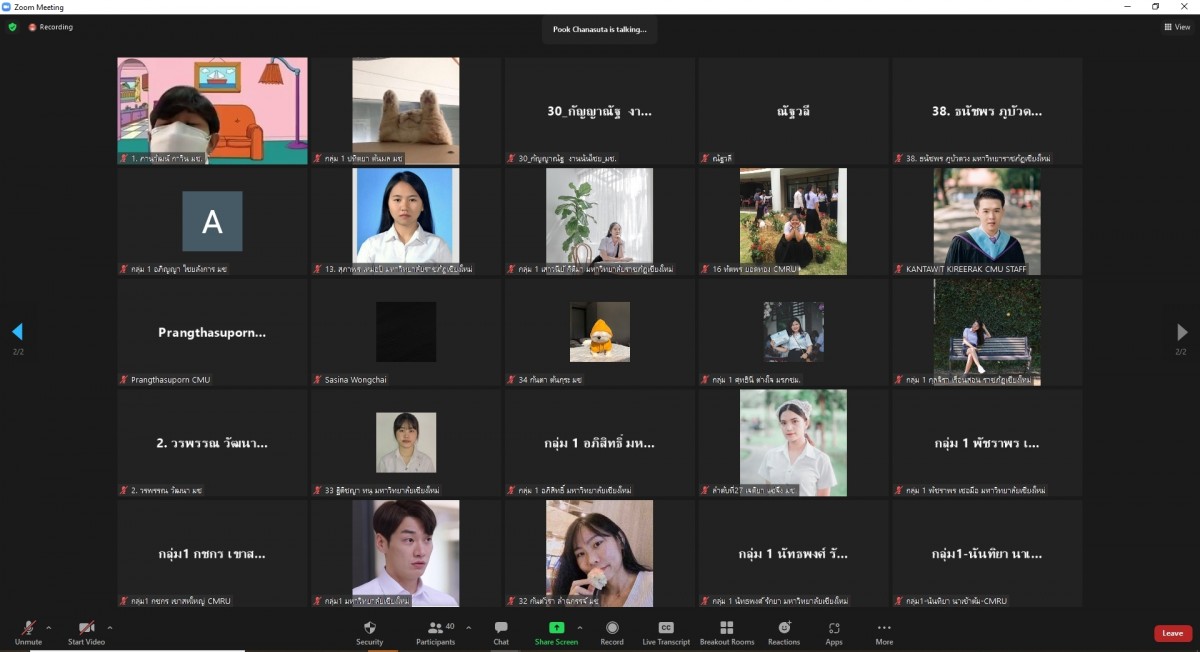Screen dimensions: 1200x652
Task: Click the green encryption shield icon
Action: coord(13,27)
